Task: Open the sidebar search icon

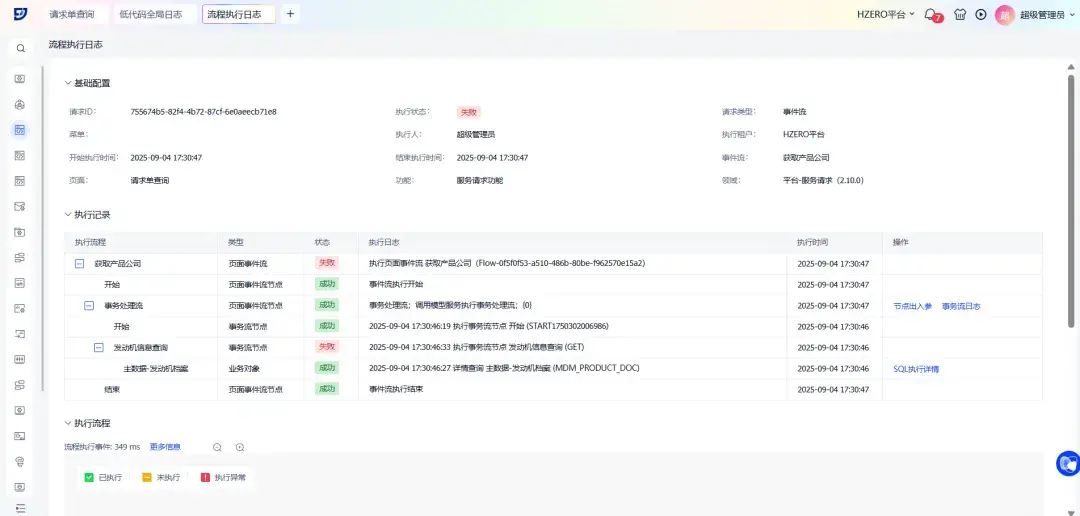Action: tap(21, 48)
